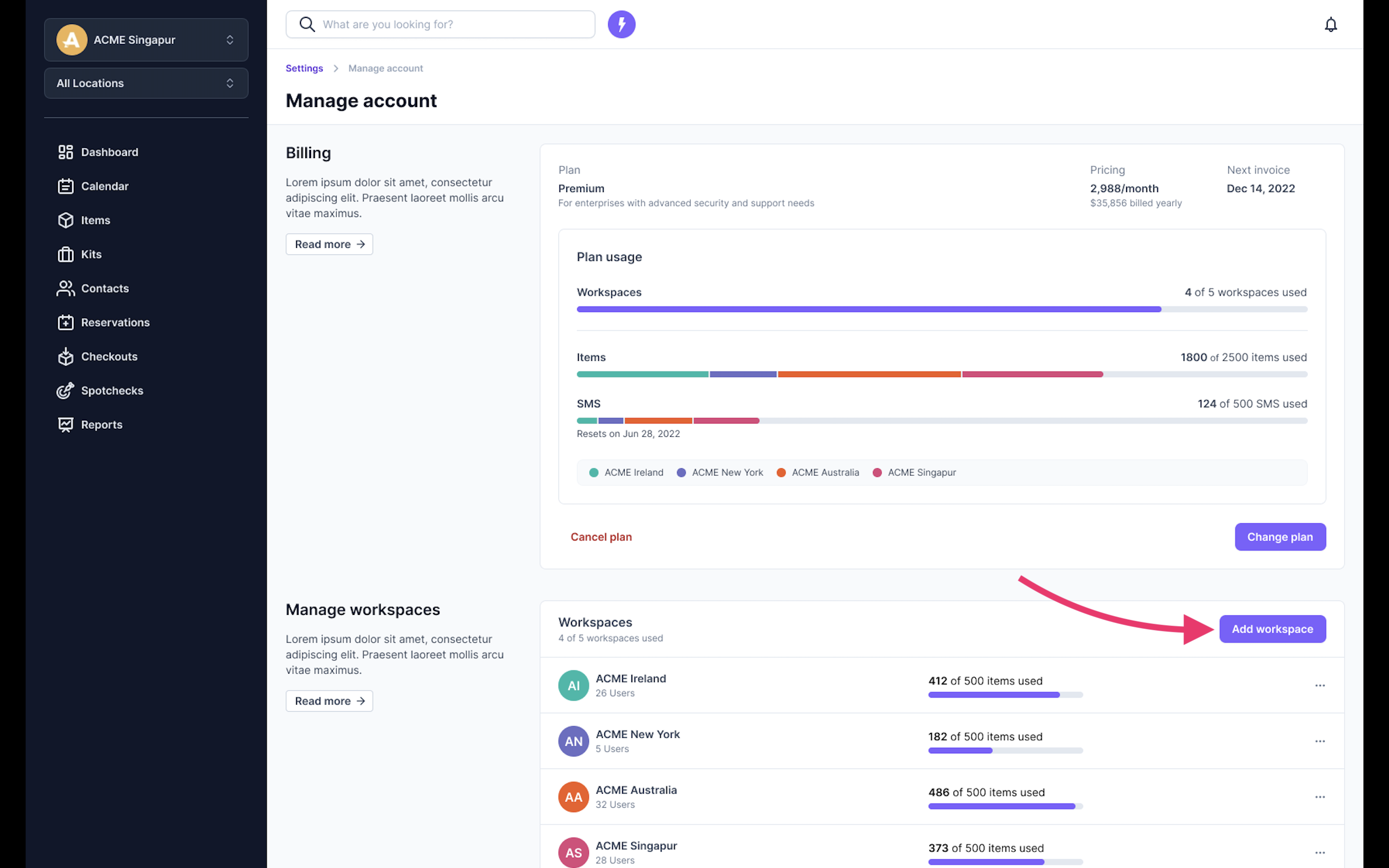The image size is (1389, 868).
Task: Click the ACME New York purple legend dot
Action: point(681,473)
